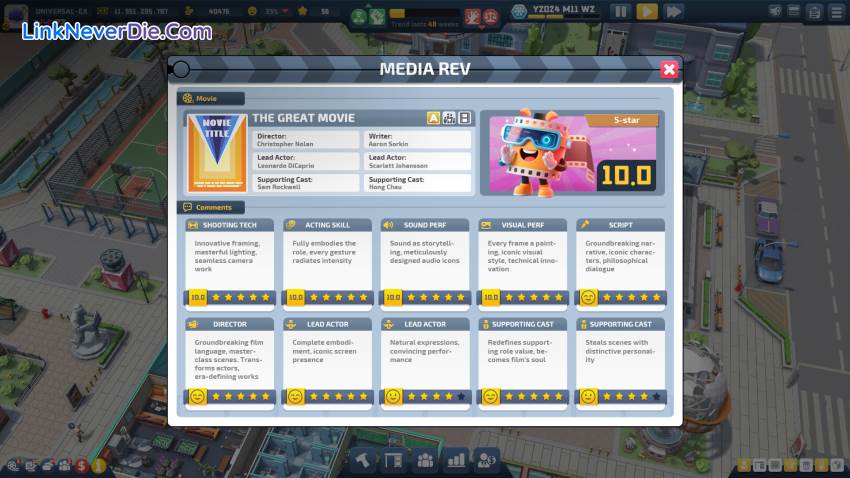
Task: Set game speed to normal play
Action: (x=647, y=11)
